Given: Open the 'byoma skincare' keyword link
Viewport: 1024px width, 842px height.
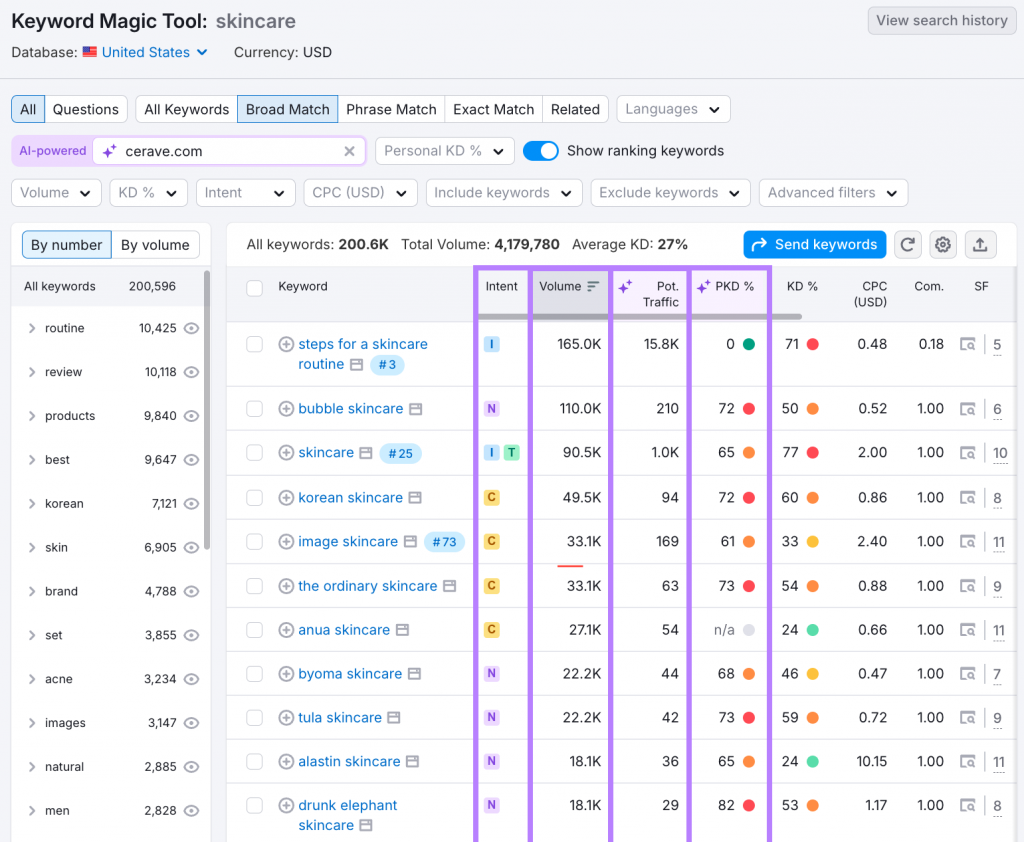Looking at the screenshot, I should tap(350, 673).
